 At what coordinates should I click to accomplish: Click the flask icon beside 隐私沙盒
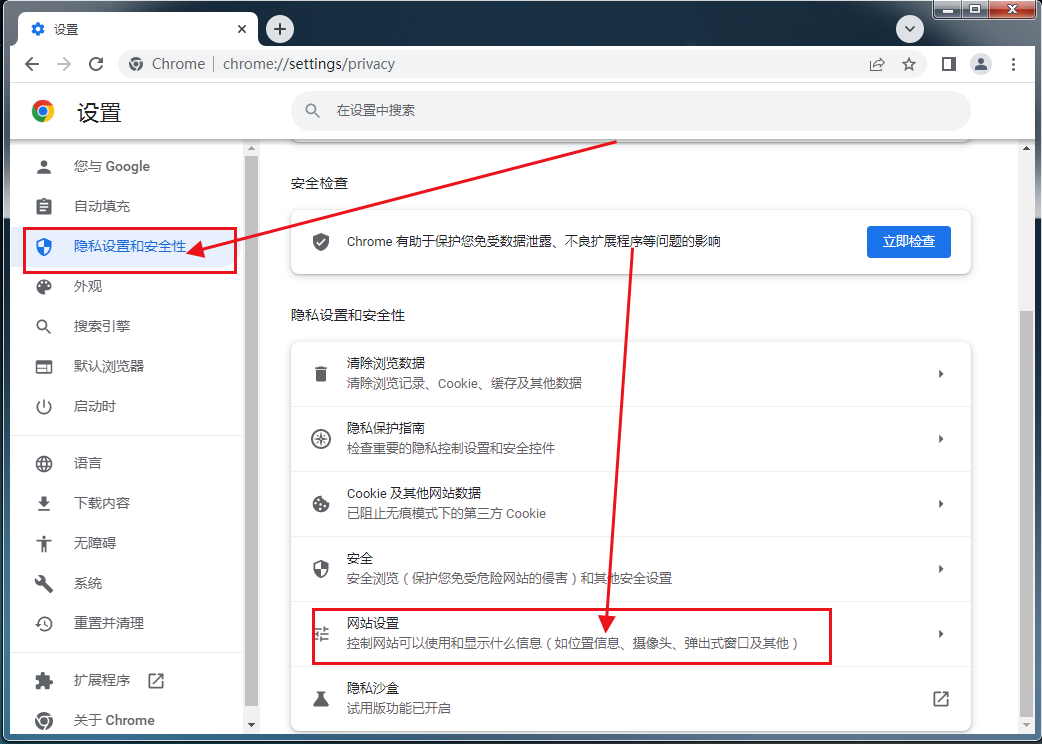click(321, 699)
